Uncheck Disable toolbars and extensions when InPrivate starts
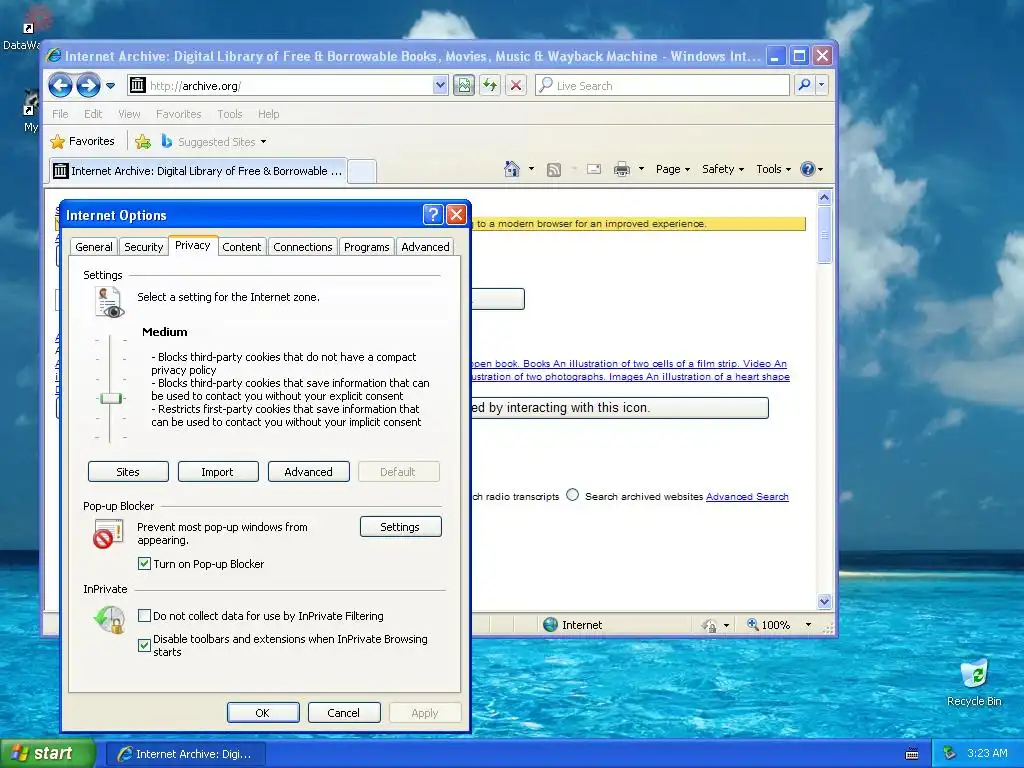 click(x=144, y=645)
